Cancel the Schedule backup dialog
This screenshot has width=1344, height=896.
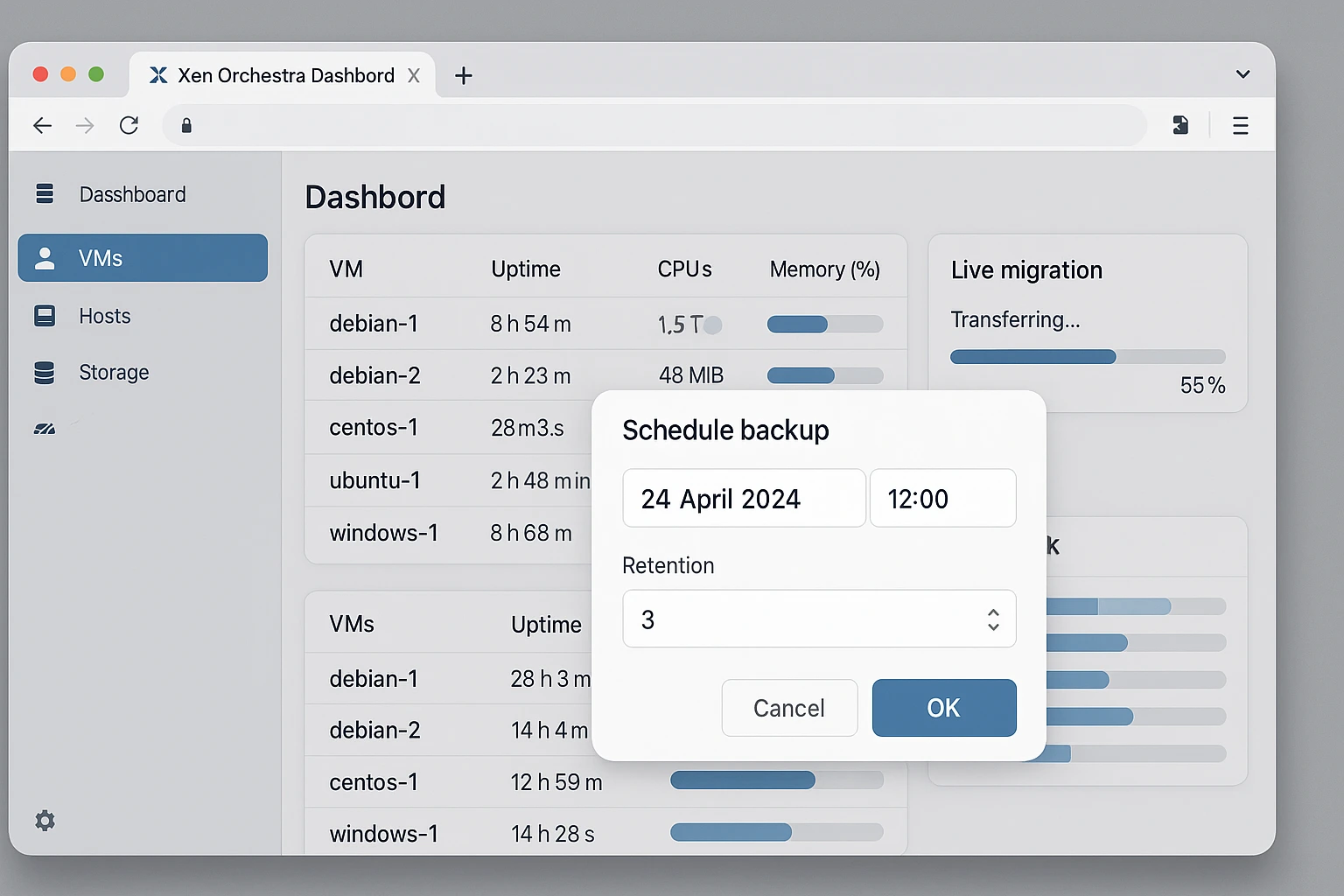(x=788, y=708)
